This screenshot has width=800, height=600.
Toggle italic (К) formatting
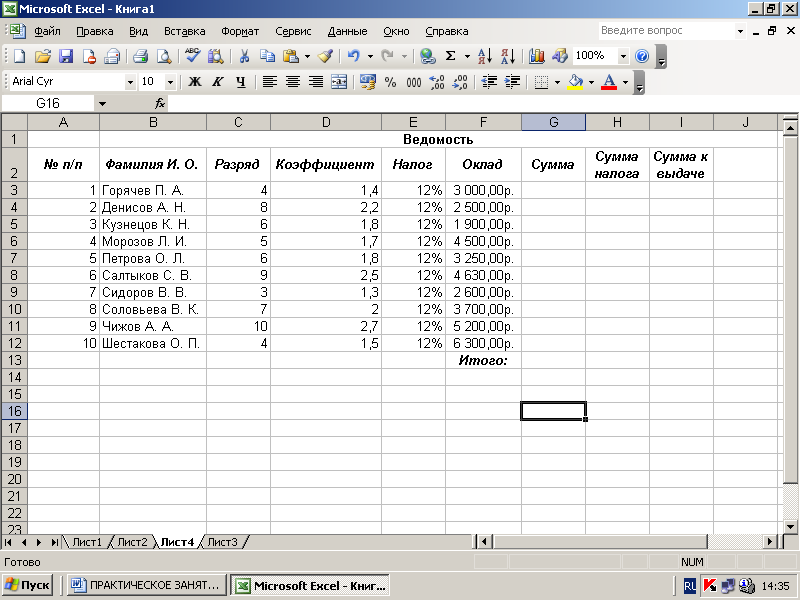[218, 82]
